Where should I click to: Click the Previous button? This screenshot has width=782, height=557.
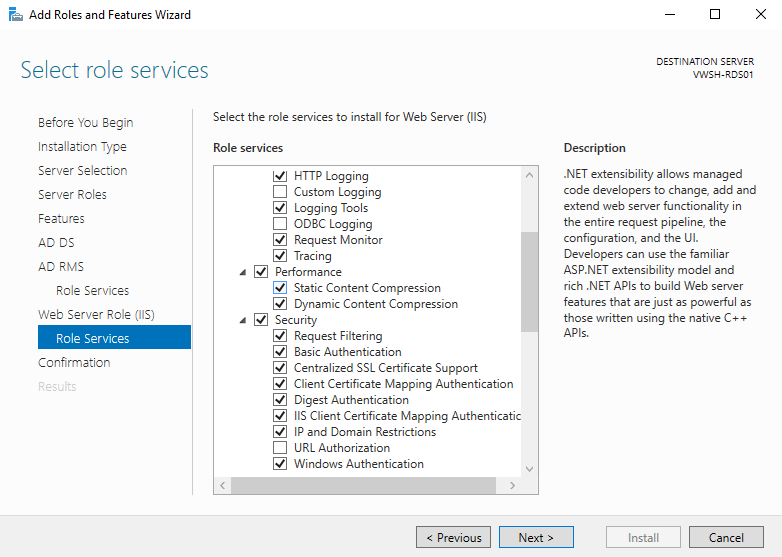pyautogui.click(x=453, y=538)
